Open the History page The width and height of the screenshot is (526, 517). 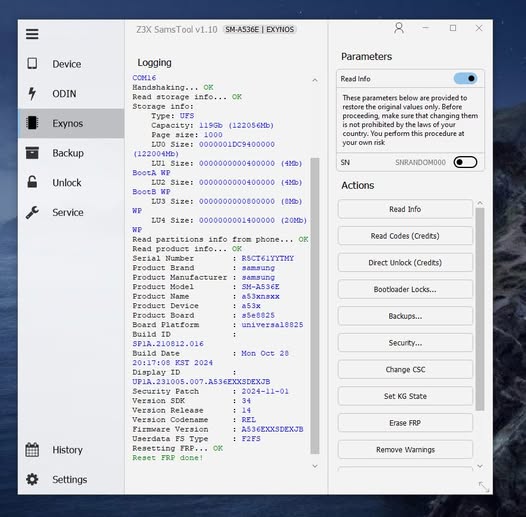[71, 450]
